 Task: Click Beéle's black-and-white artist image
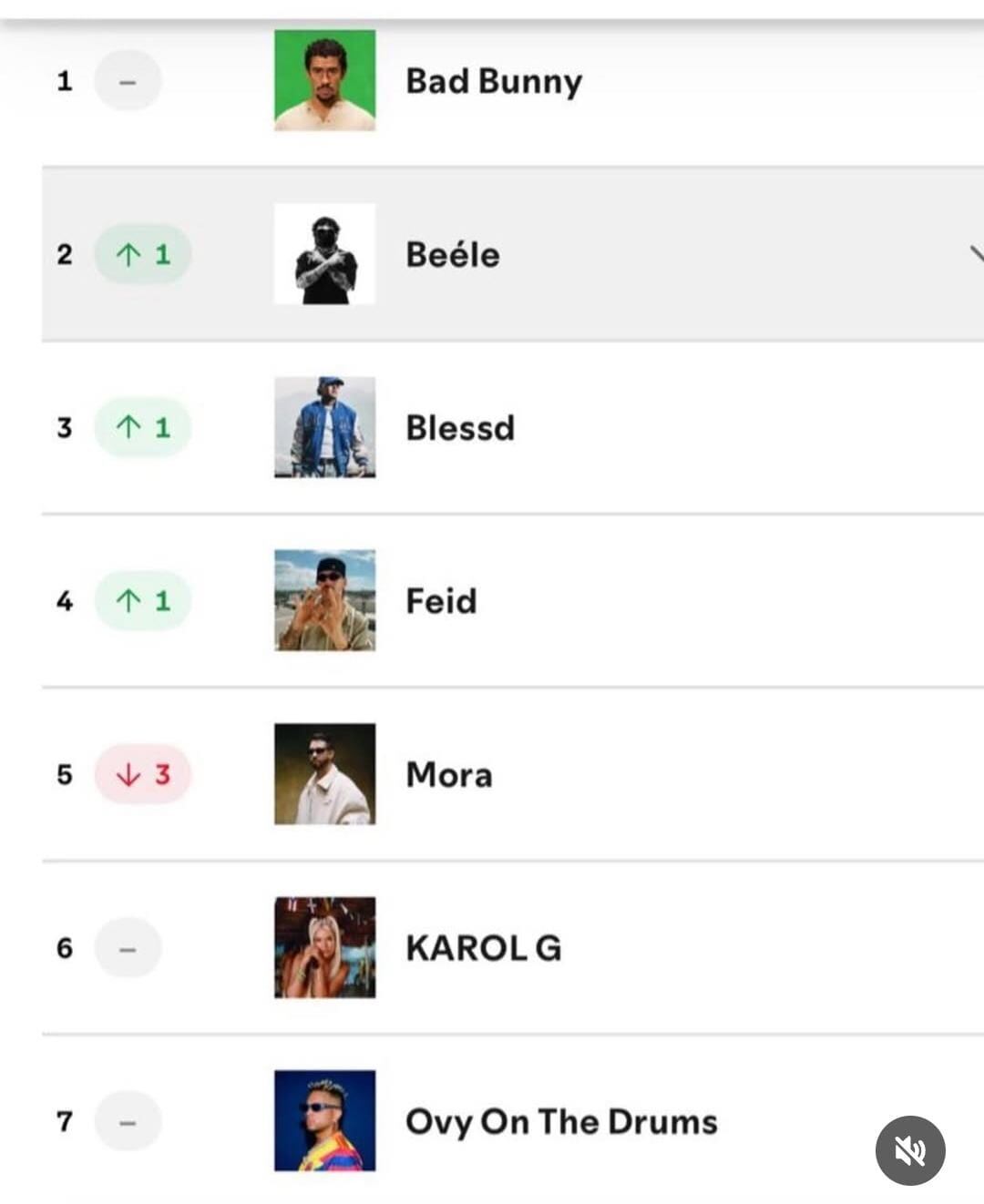click(325, 255)
